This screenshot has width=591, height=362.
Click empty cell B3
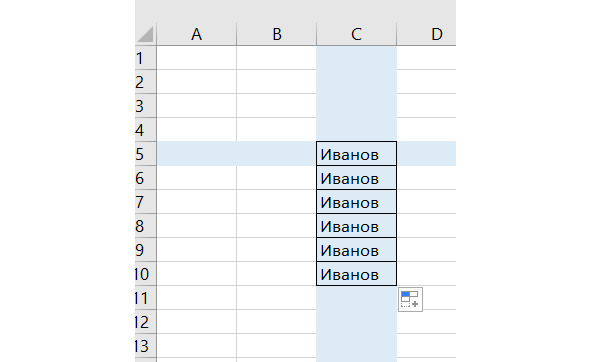point(277,106)
